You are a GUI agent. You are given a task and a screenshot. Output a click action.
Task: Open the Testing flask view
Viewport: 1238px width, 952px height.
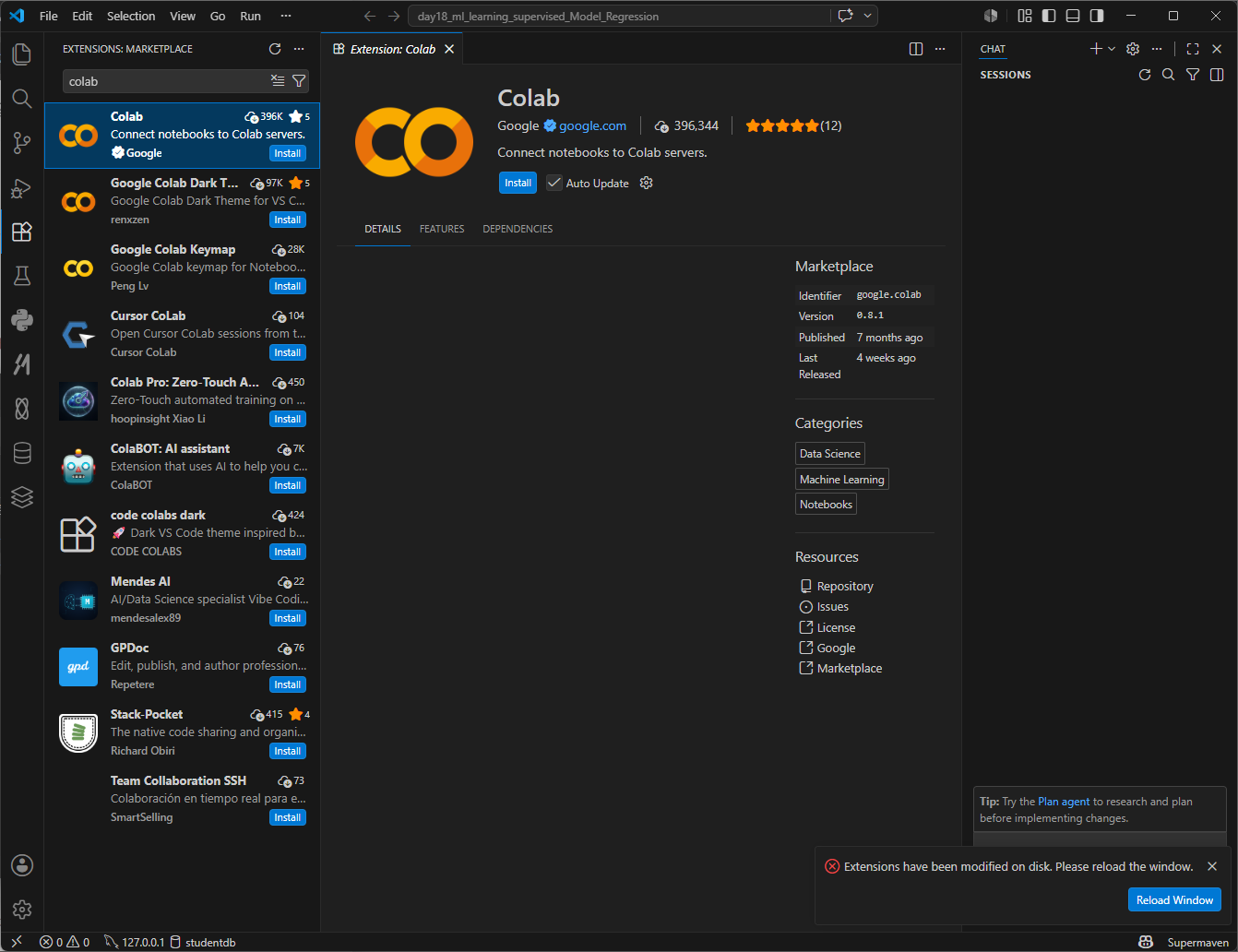point(22,276)
